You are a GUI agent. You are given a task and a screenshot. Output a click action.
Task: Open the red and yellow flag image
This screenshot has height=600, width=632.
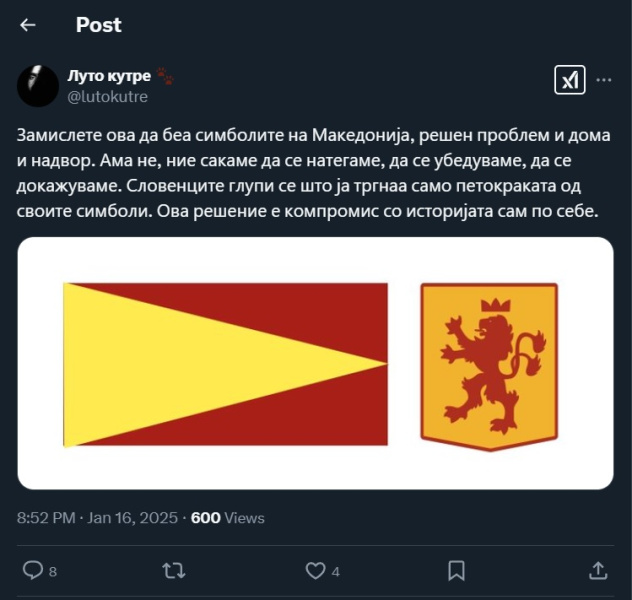tap(226, 364)
